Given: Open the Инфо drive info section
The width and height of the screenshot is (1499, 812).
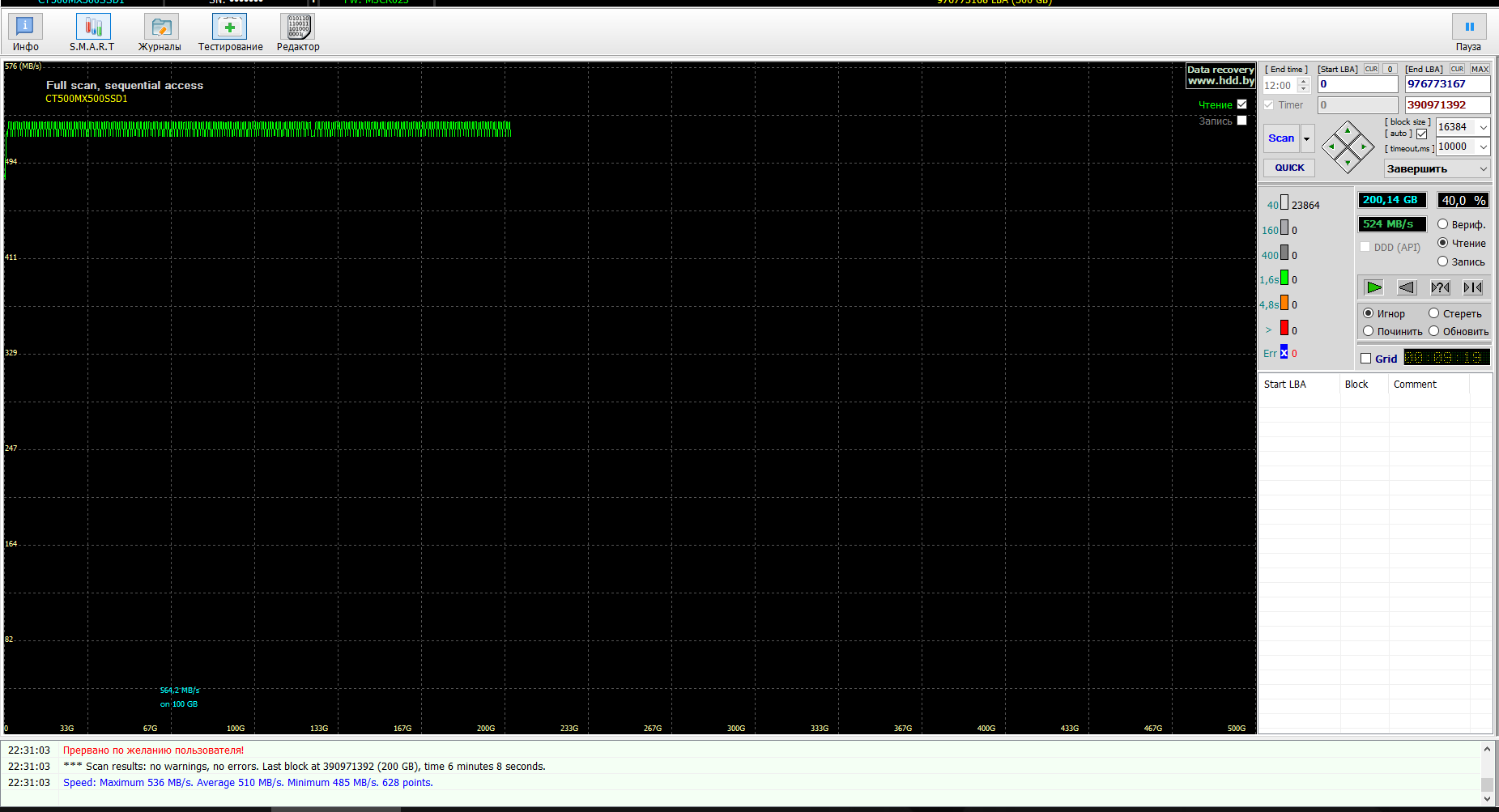Looking at the screenshot, I should pyautogui.click(x=25, y=32).
